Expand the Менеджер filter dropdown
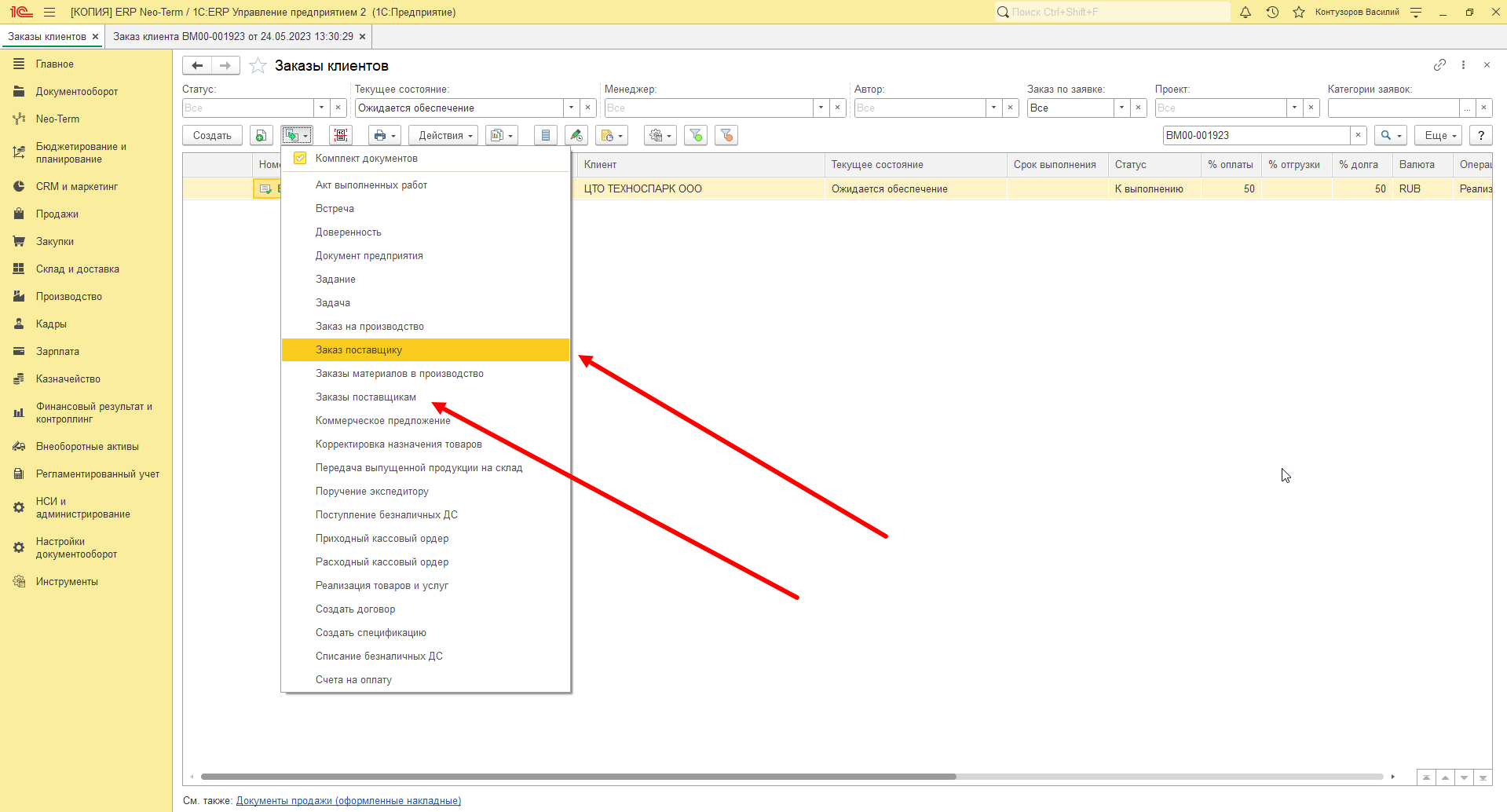Screen dimensions: 1507x812 (x=821, y=108)
